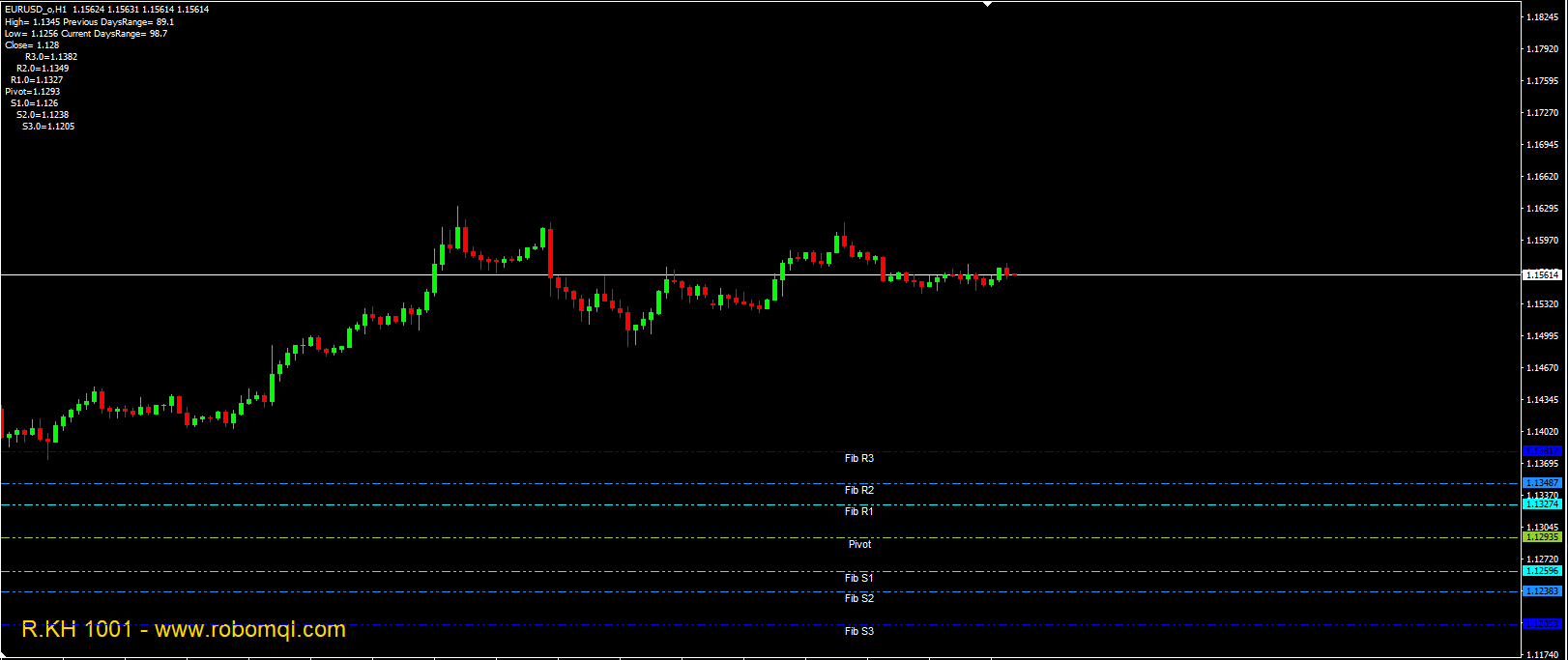
Task: Click the 'Pivot=1.1293' value in corner
Action: [x=32, y=92]
